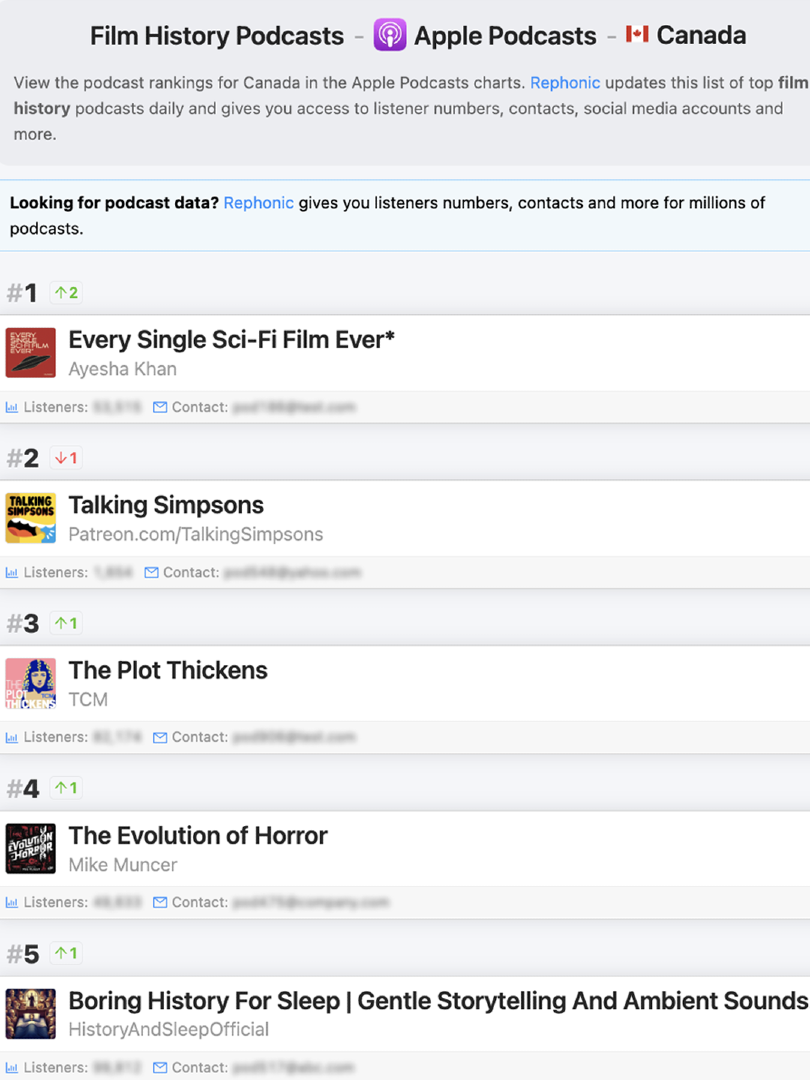Click the envelope contact icon for Talking Simpsons

tap(152, 573)
